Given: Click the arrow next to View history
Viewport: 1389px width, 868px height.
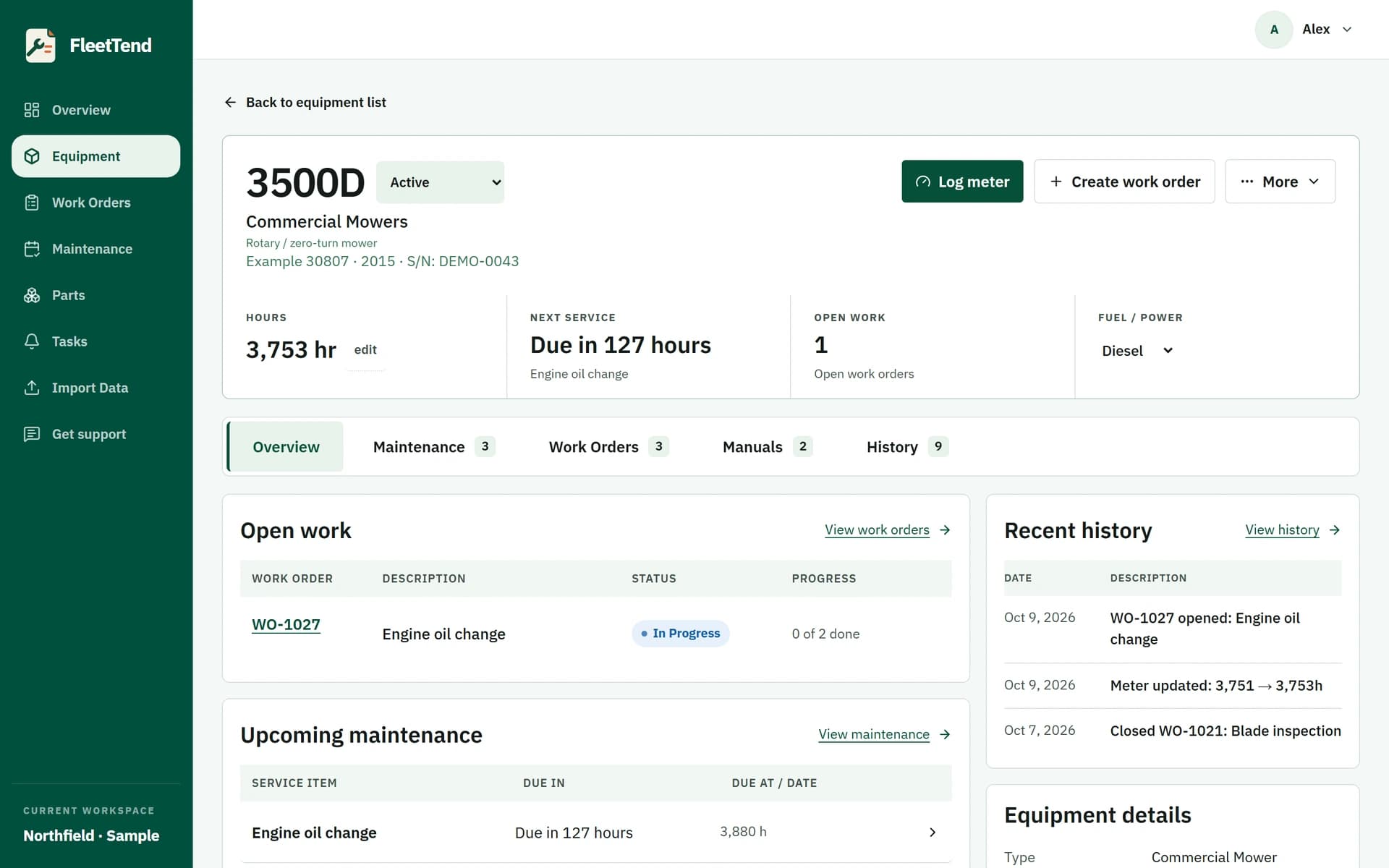Looking at the screenshot, I should tap(1335, 530).
